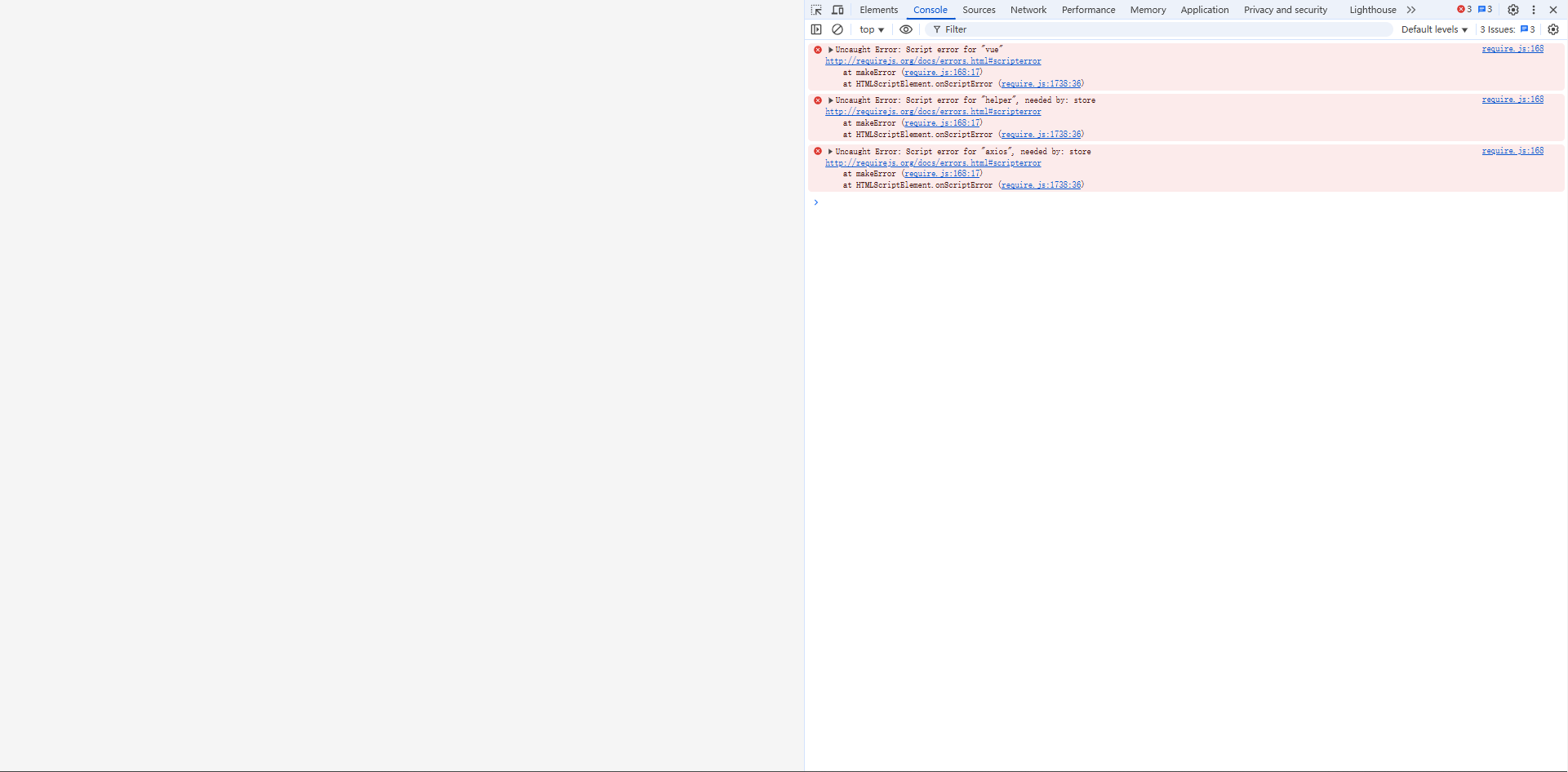Image resolution: width=1568 pixels, height=772 pixels.
Task: Select the text "needed by: store" in helper error
Action: pos(1060,100)
